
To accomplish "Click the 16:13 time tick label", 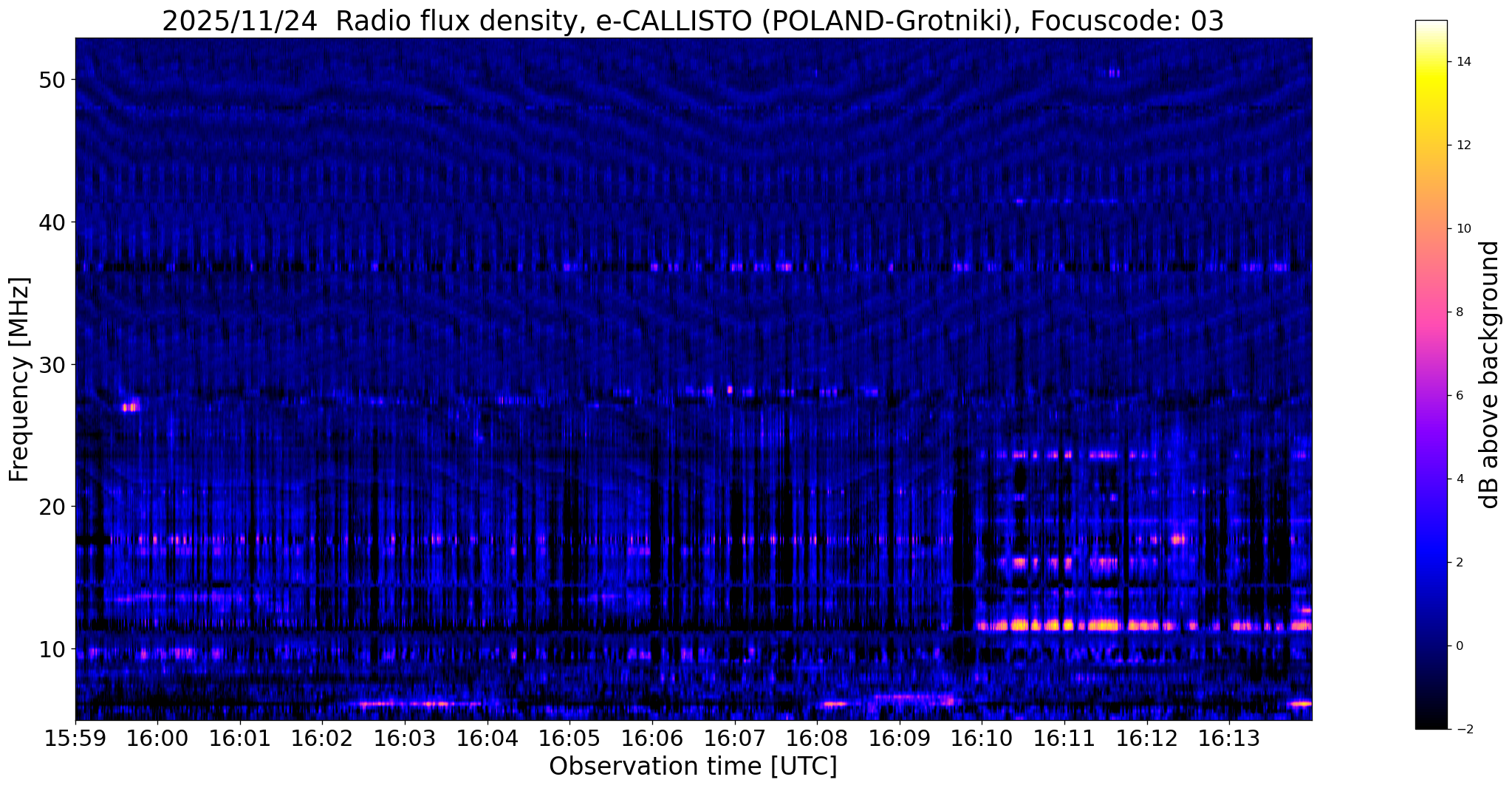I will pos(1229,738).
